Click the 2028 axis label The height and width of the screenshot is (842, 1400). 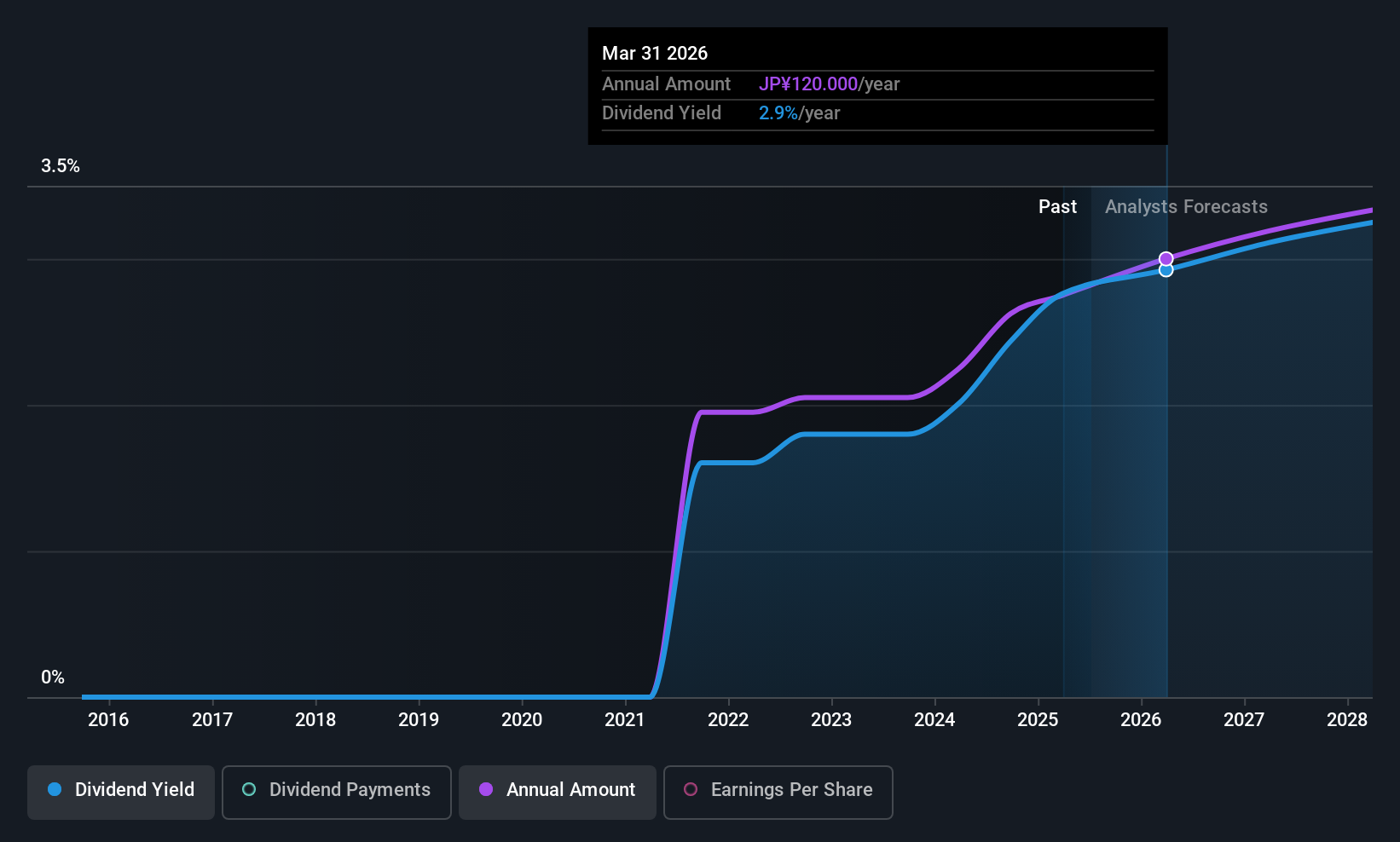click(x=1347, y=719)
